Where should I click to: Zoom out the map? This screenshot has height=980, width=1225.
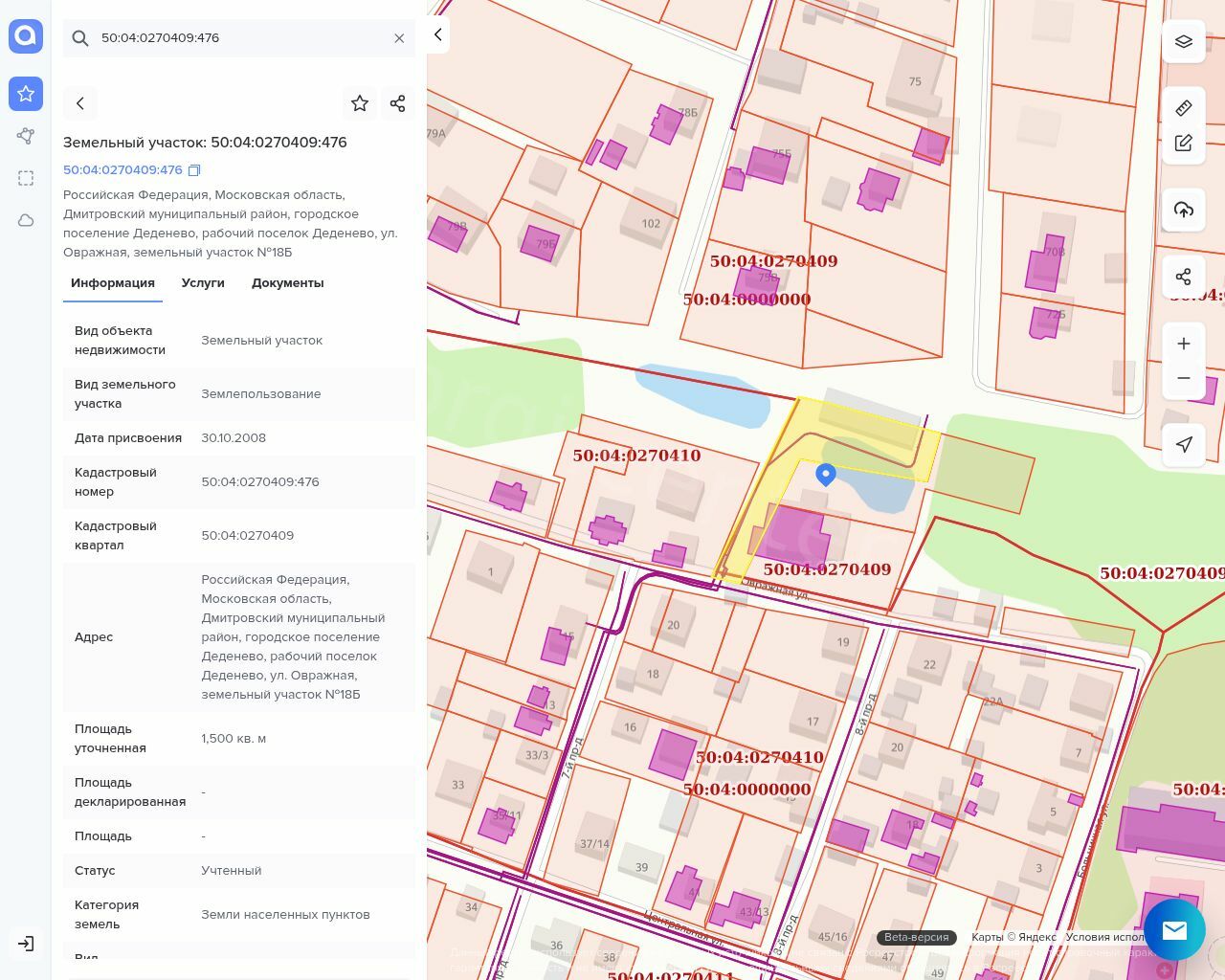point(1183,378)
